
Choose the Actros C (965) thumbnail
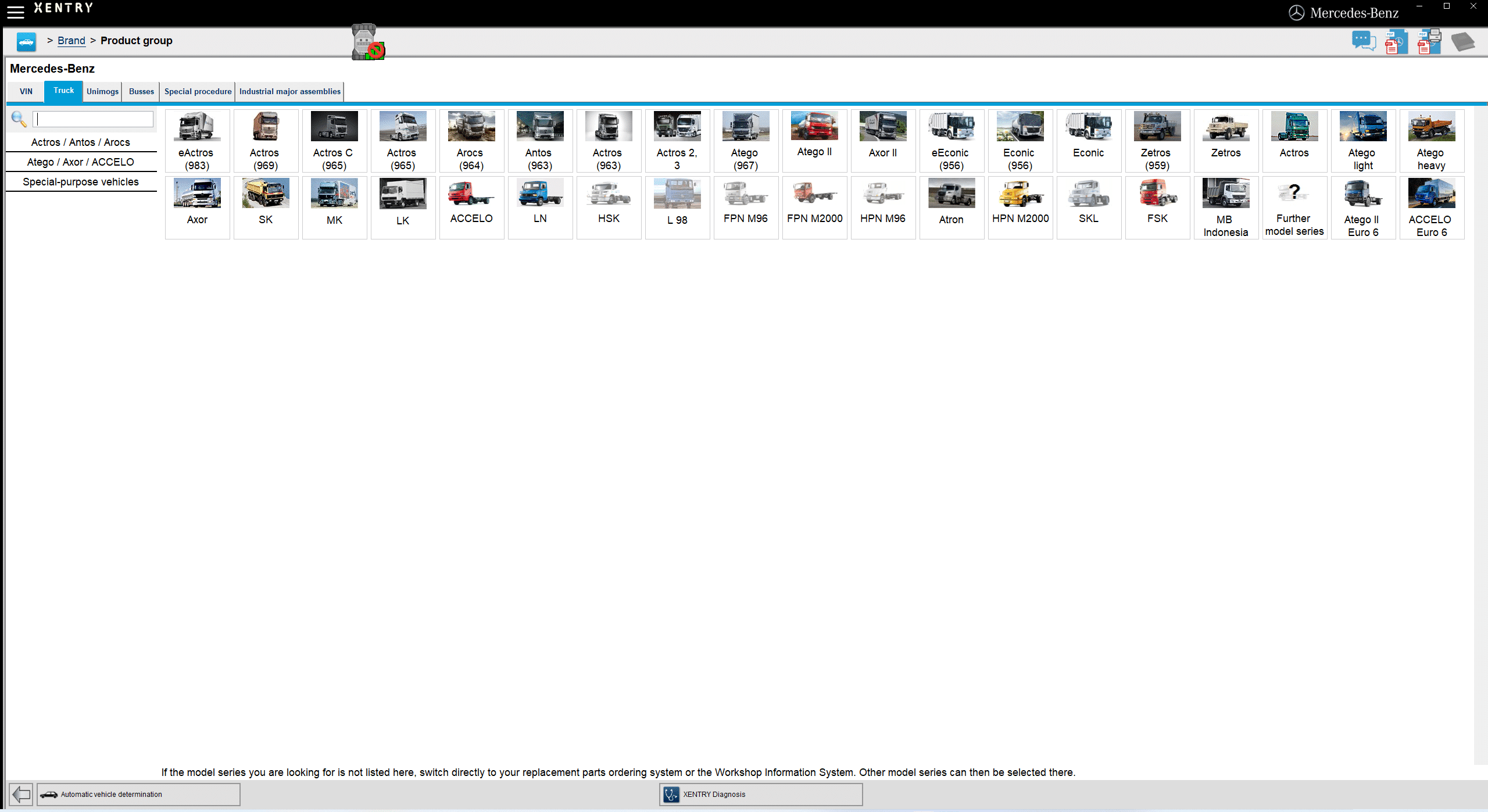(x=334, y=141)
